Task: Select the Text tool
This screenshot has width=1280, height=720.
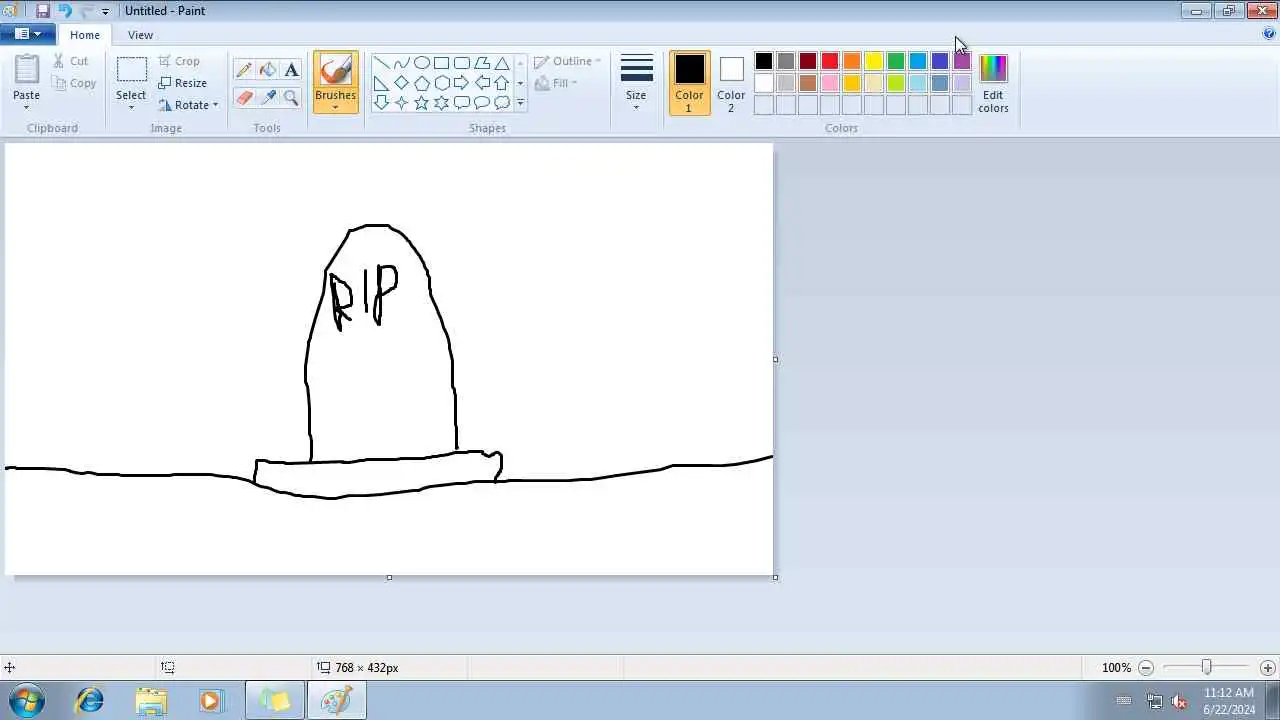Action: point(291,70)
